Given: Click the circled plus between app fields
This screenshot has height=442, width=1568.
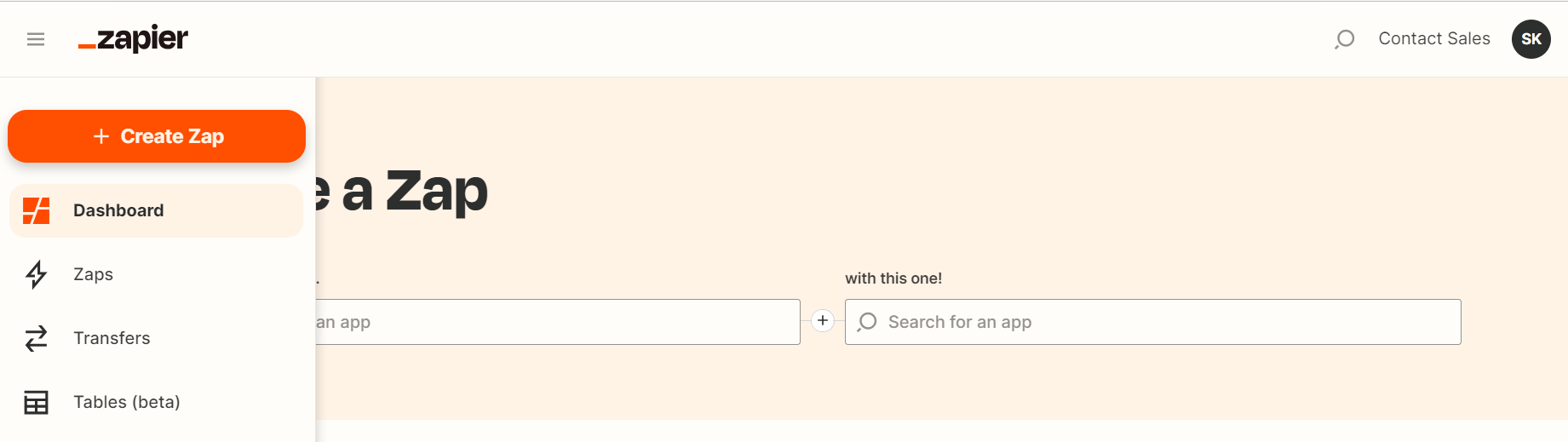Looking at the screenshot, I should [823, 321].
